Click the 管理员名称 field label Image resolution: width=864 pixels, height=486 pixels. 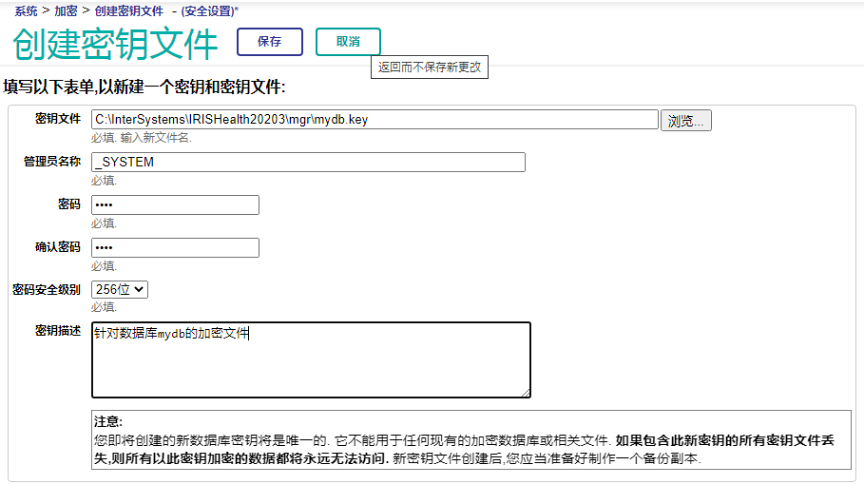pos(52,161)
